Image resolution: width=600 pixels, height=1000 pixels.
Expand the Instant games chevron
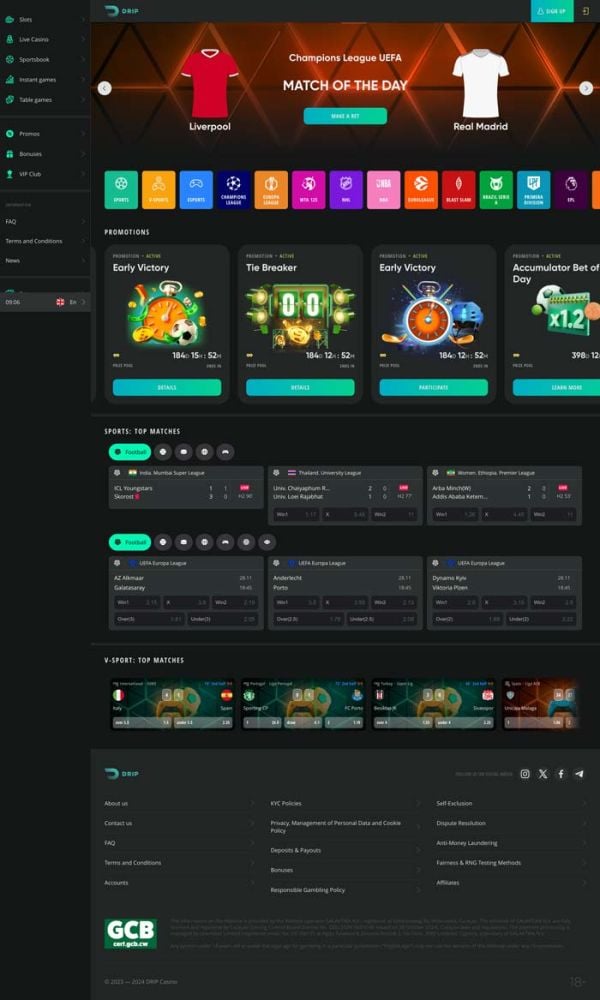(83, 80)
